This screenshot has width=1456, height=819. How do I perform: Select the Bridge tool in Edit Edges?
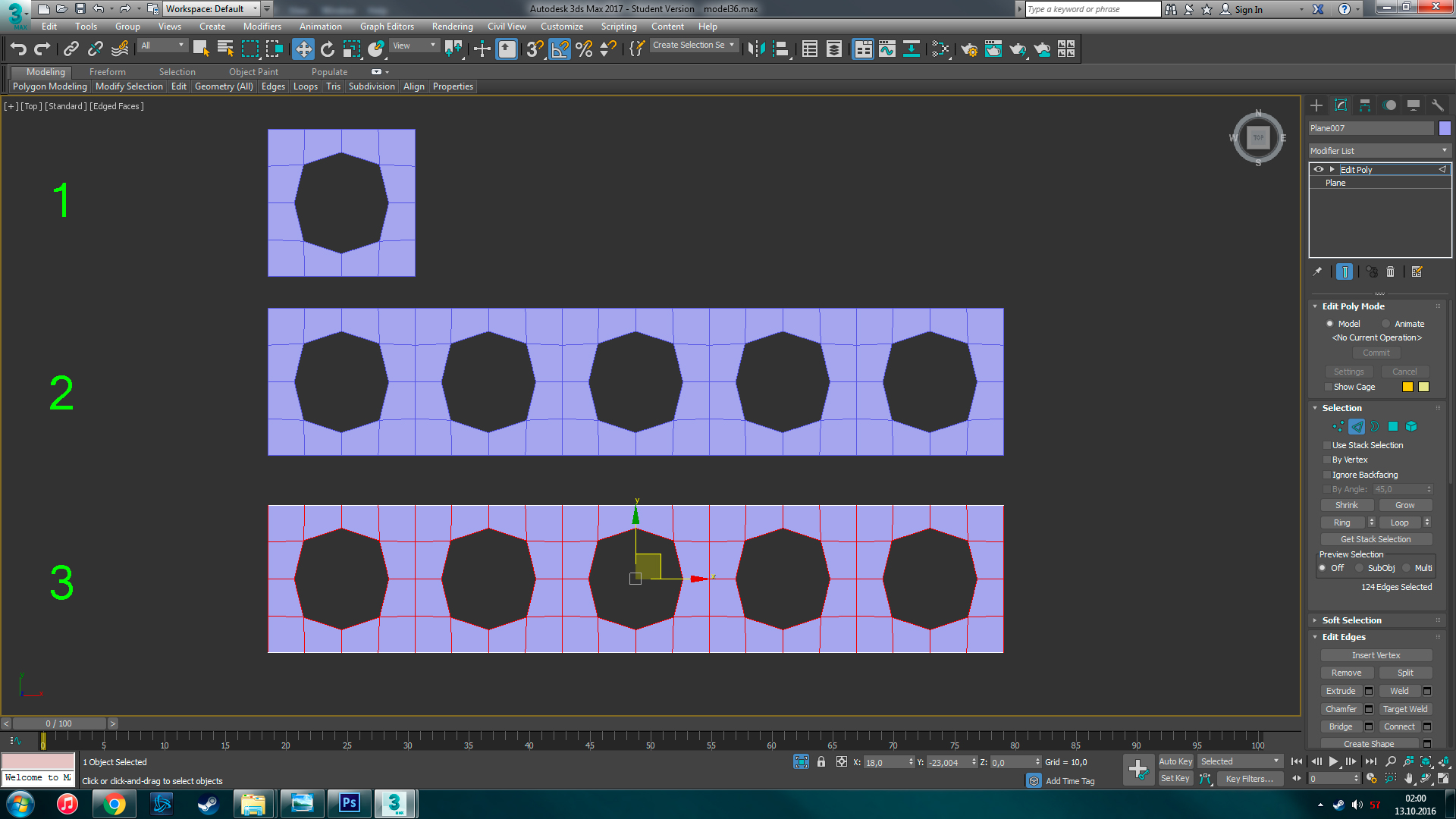click(1344, 725)
